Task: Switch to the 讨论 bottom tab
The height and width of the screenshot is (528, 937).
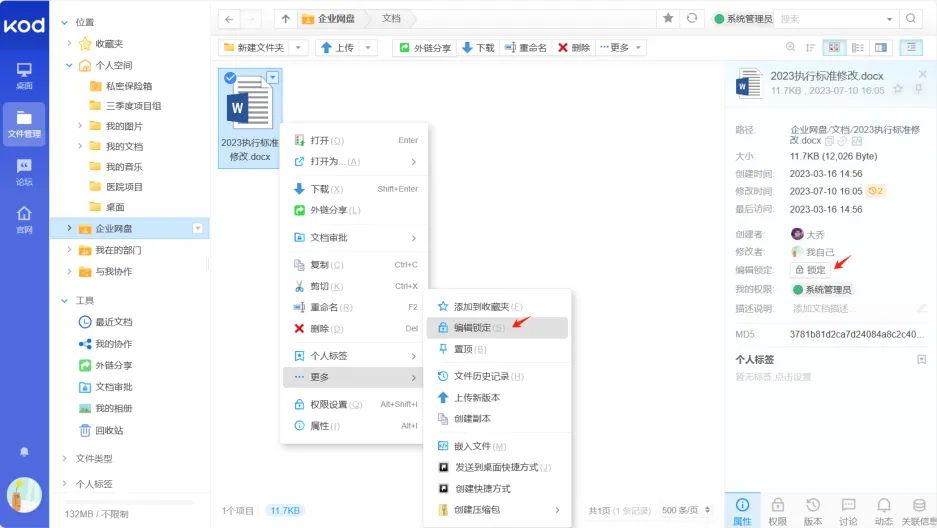Action: [848, 511]
